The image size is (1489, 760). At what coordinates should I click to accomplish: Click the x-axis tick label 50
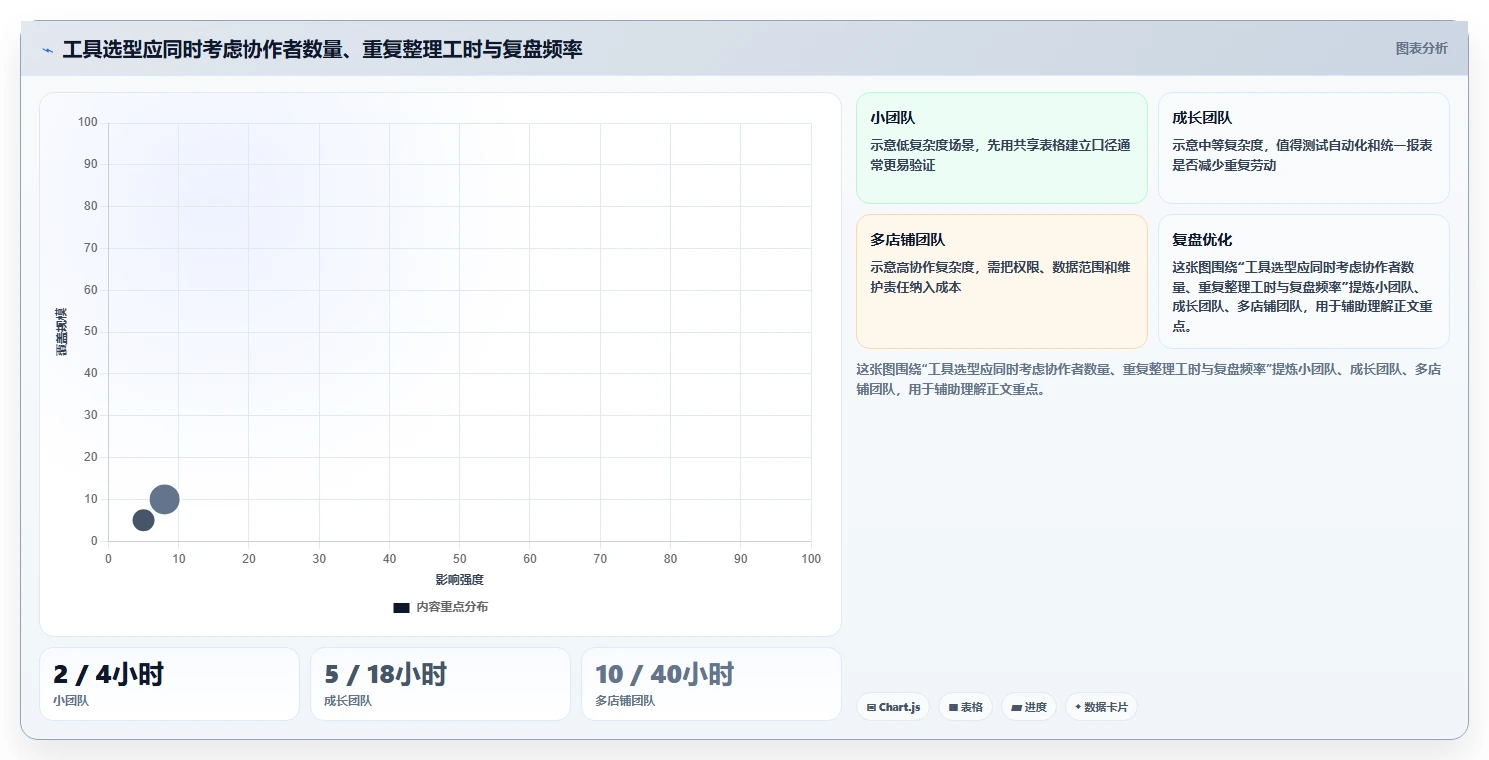pos(459,559)
